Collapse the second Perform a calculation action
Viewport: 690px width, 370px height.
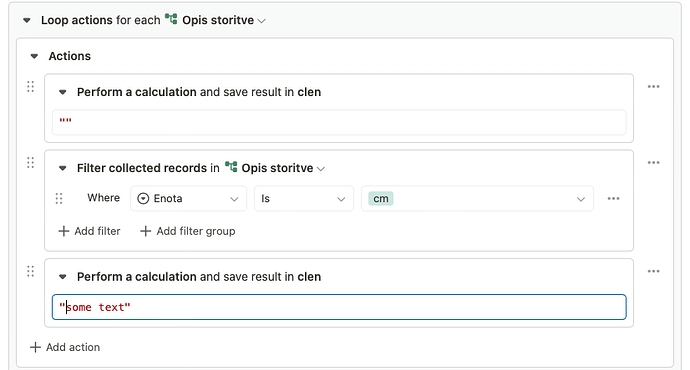point(62,277)
